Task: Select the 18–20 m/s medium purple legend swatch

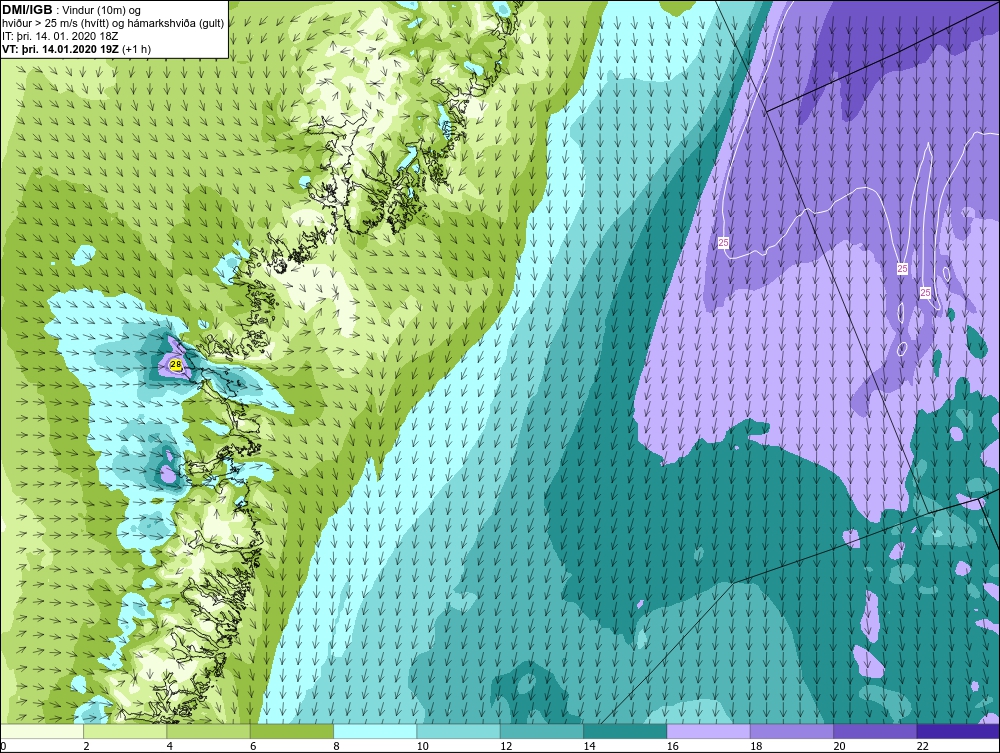Action: pyautogui.click(x=791, y=731)
